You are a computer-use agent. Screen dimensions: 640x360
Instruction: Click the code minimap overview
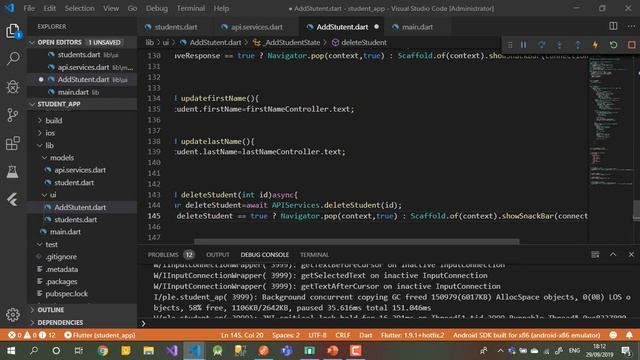[610, 122]
